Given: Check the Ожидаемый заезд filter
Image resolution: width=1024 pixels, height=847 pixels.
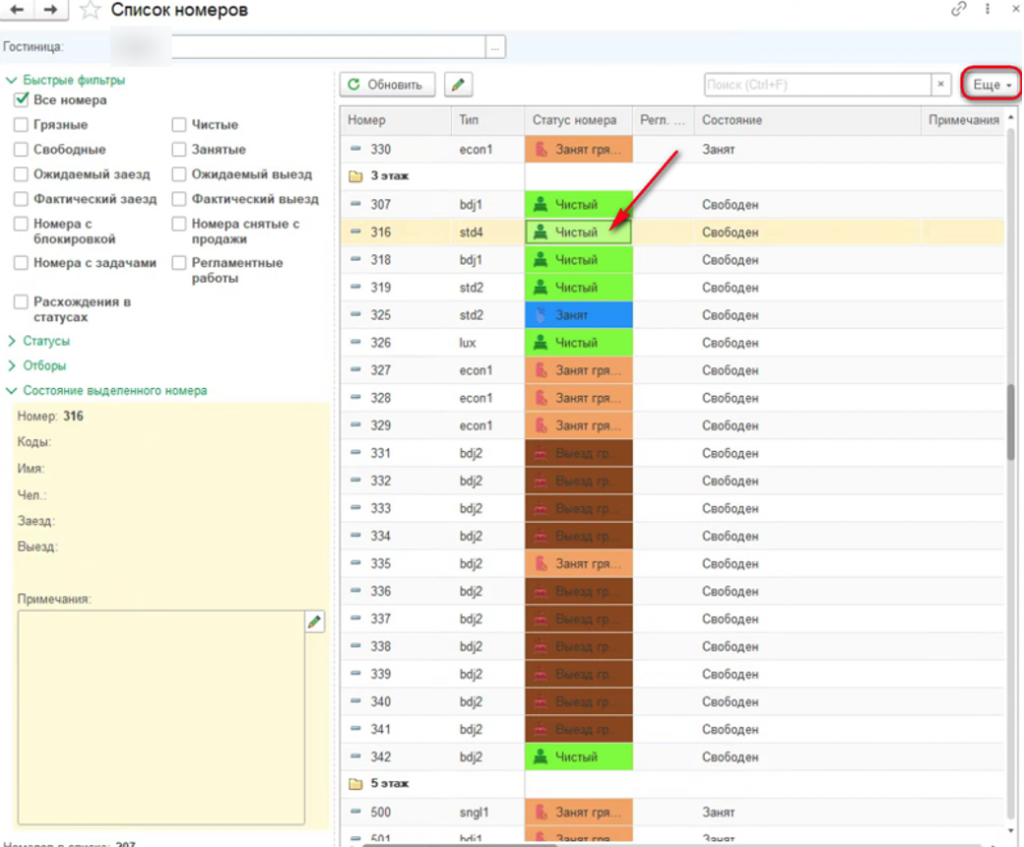Looking at the screenshot, I should click(x=22, y=174).
